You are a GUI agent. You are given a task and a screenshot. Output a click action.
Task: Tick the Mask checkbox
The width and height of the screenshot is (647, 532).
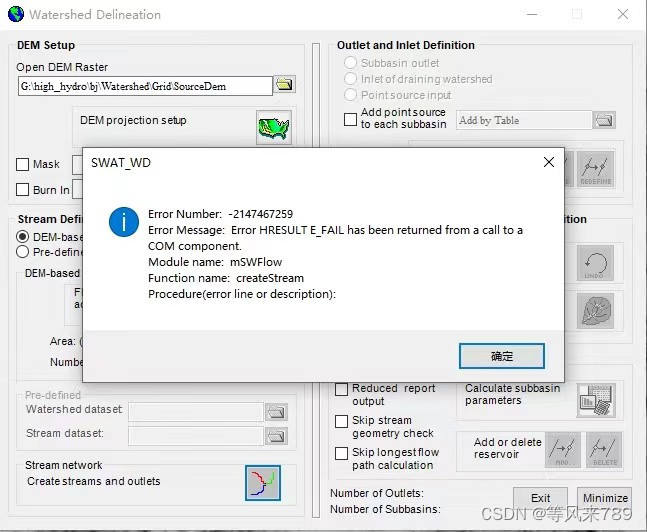[x=22, y=164]
